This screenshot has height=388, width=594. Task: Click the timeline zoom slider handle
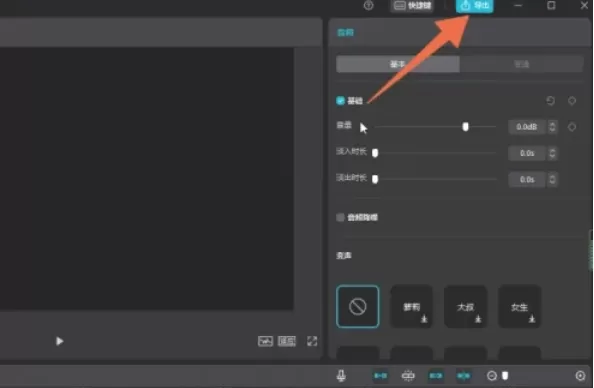[505, 375]
